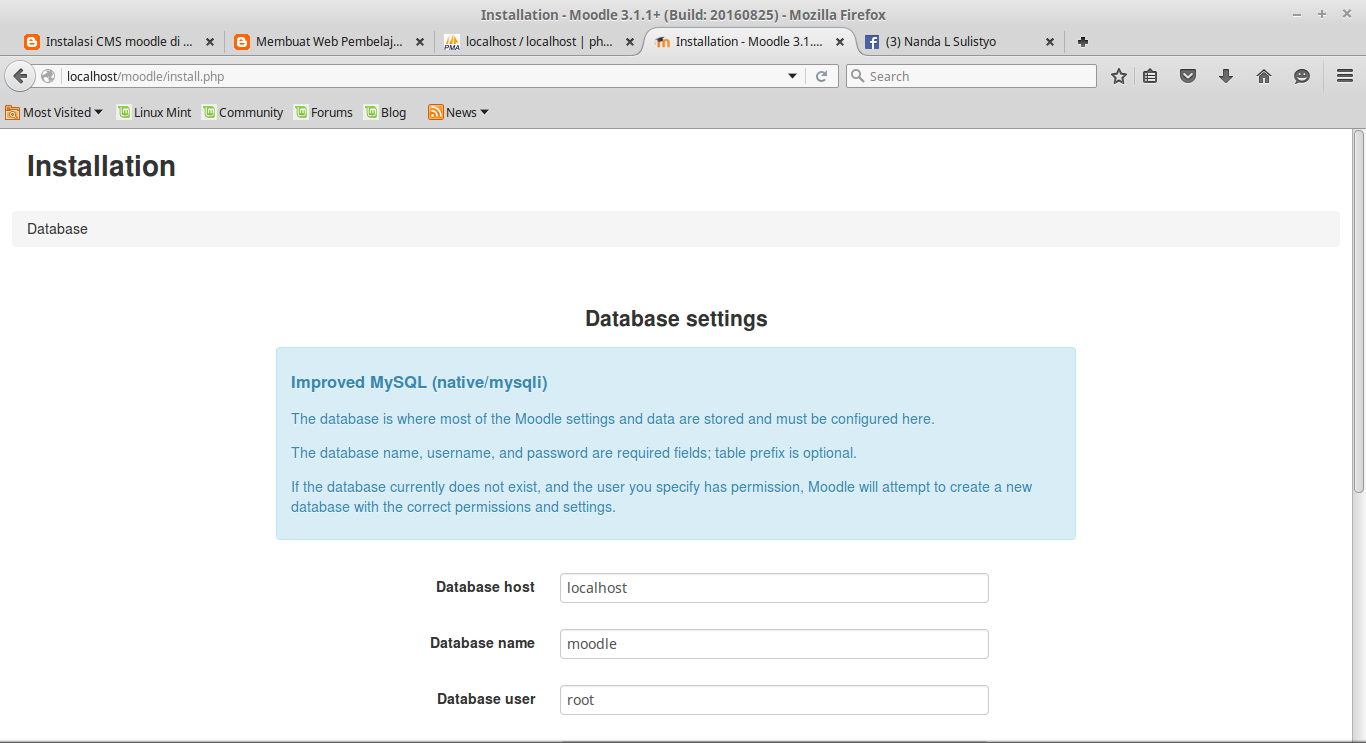Image resolution: width=1366 pixels, height=743 pixels.
Task: Click the Database name label
Action: pos(482,643)
